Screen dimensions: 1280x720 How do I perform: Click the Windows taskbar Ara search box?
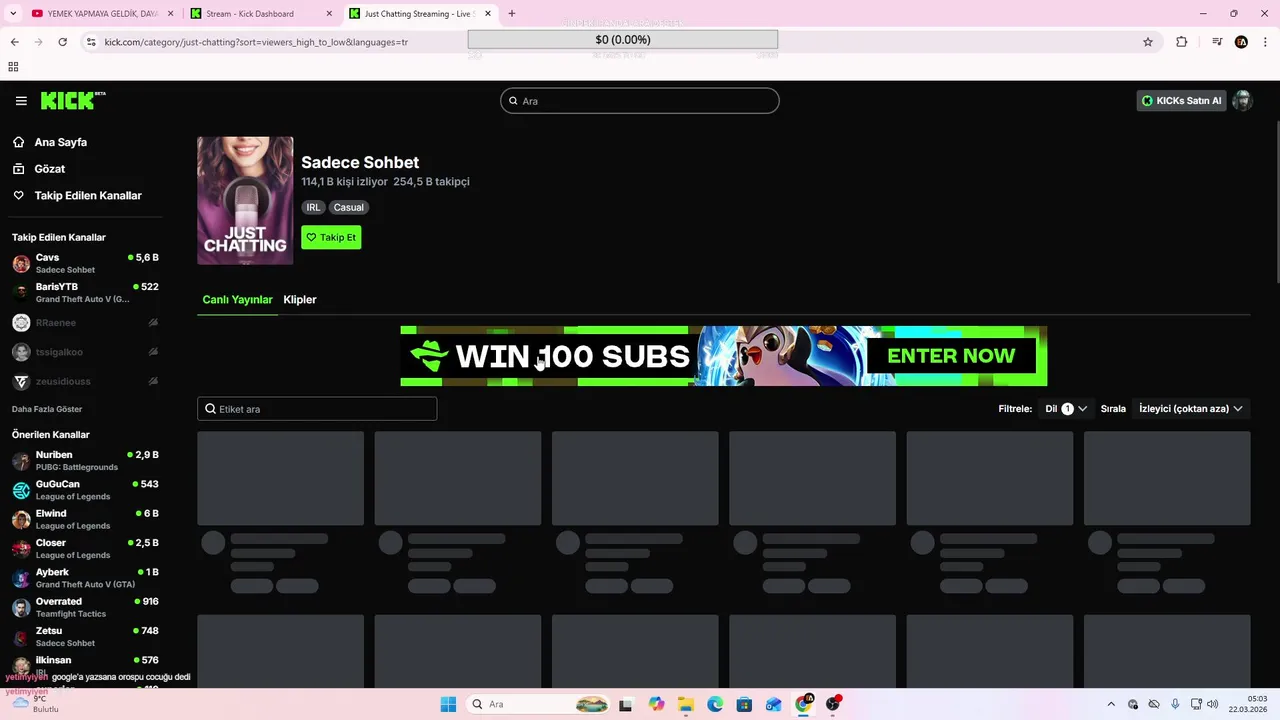point(538,704)
